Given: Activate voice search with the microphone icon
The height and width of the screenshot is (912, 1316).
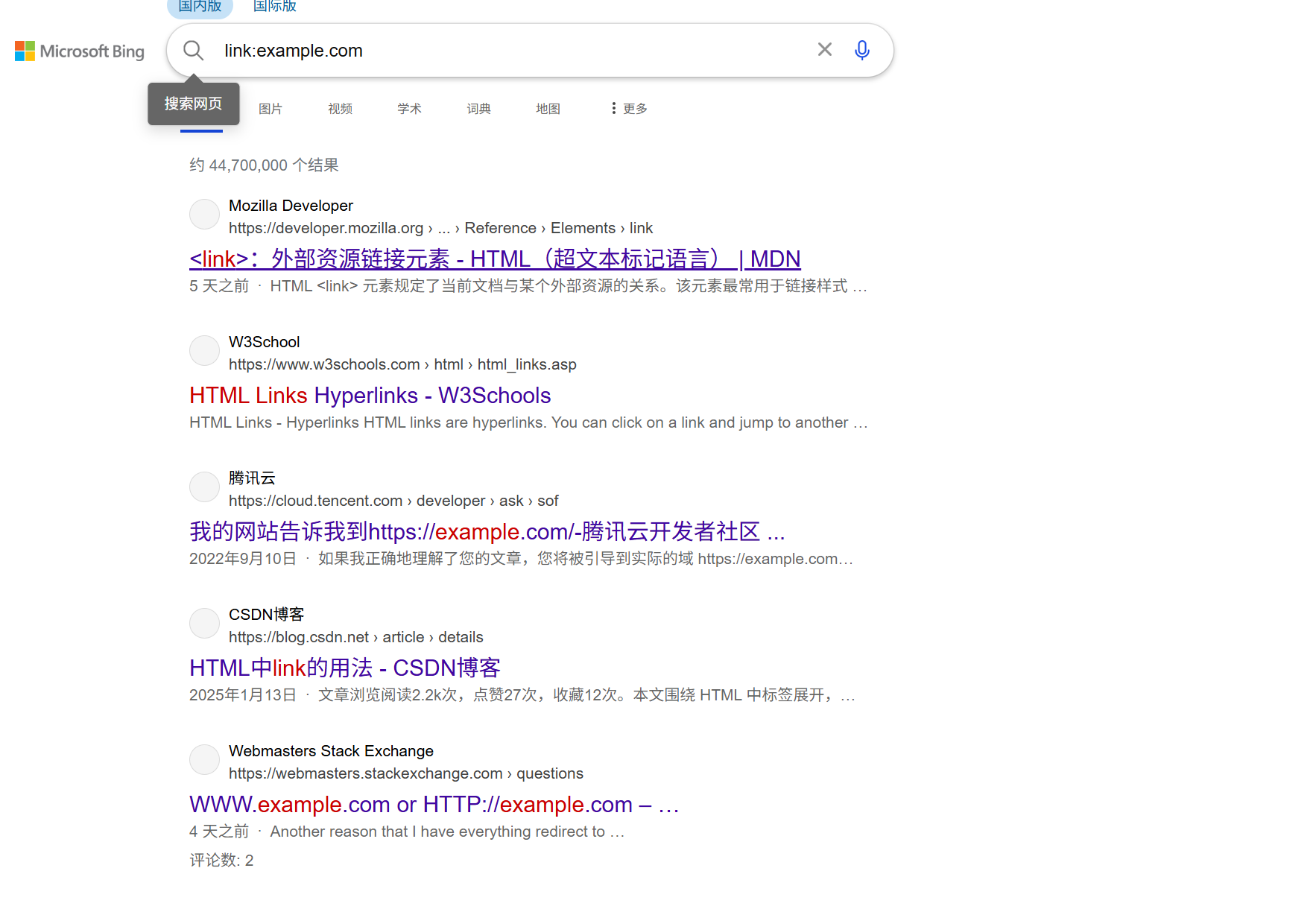Looking at the screenshot, I should pos(861,50).
